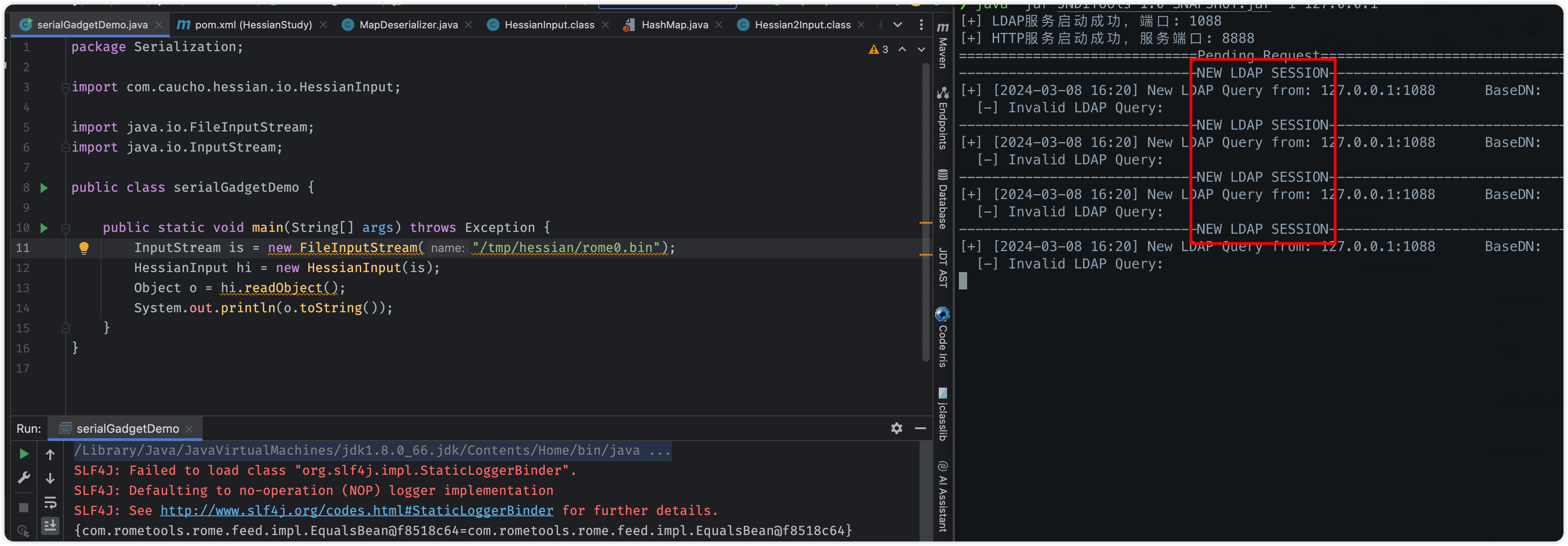
Task: Click the wrench icon in Run panel
Action: pos(24,478)
